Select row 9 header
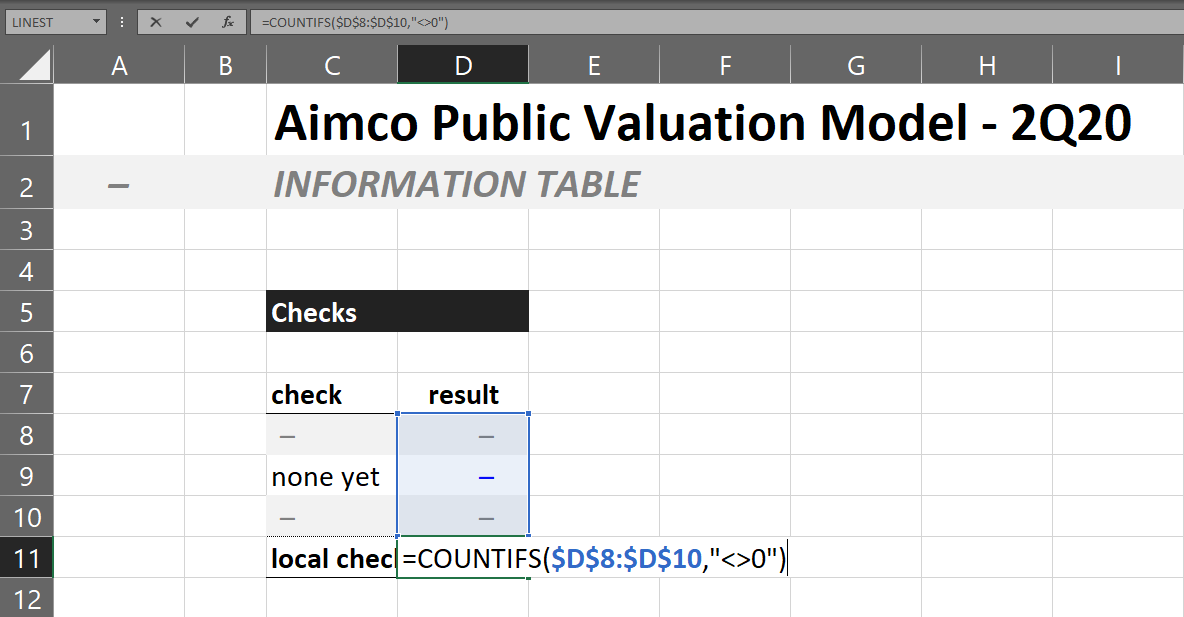This screenshot has width=1184, height=617. point(26,476)
